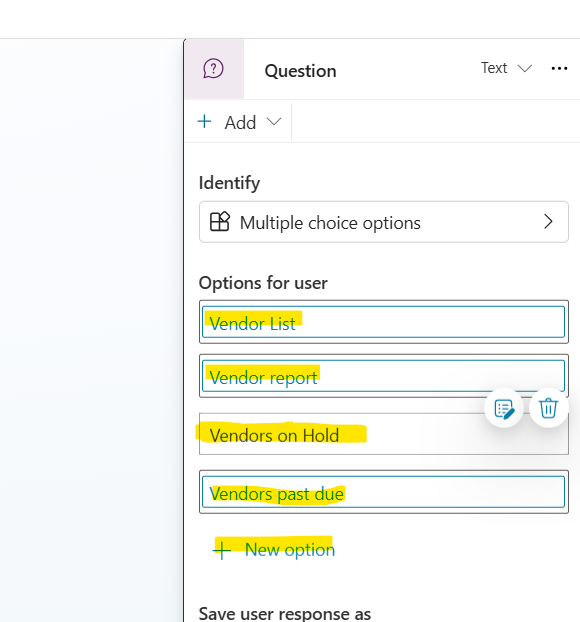Click the Multiple choice options entity icon

(x=220, y=221)
